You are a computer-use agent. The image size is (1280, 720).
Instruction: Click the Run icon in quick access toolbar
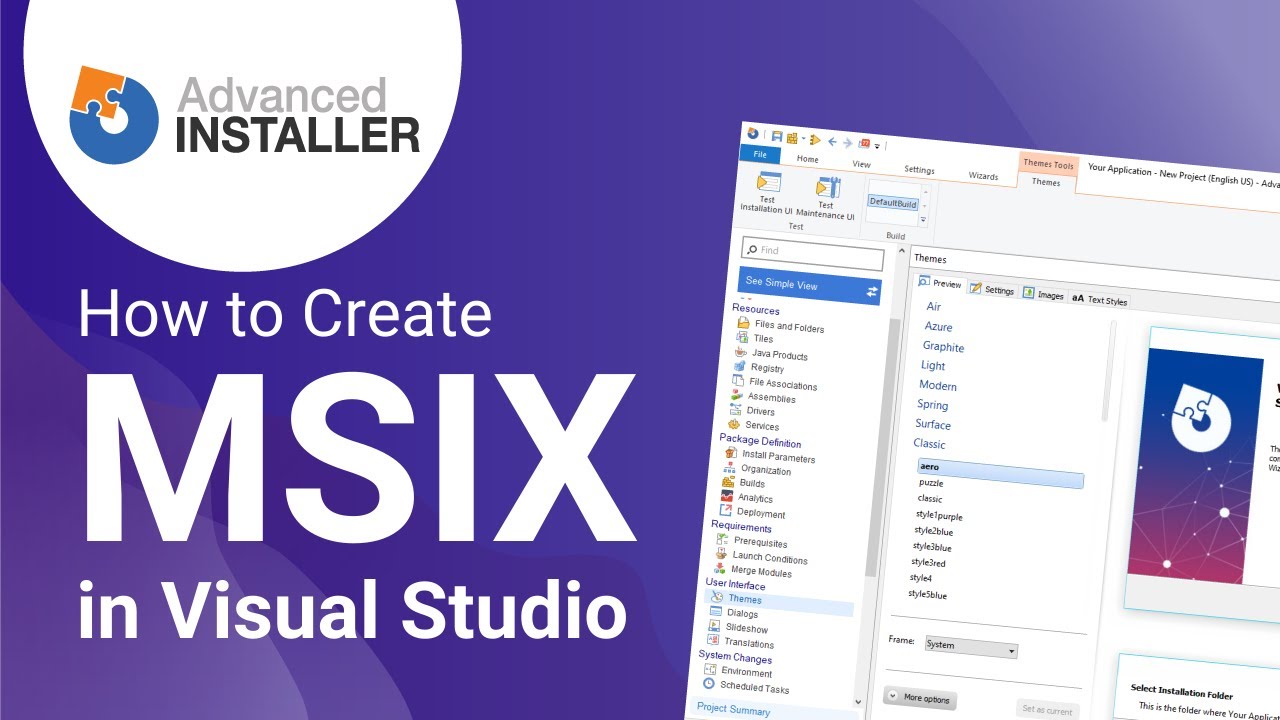[x=815, y=140]
